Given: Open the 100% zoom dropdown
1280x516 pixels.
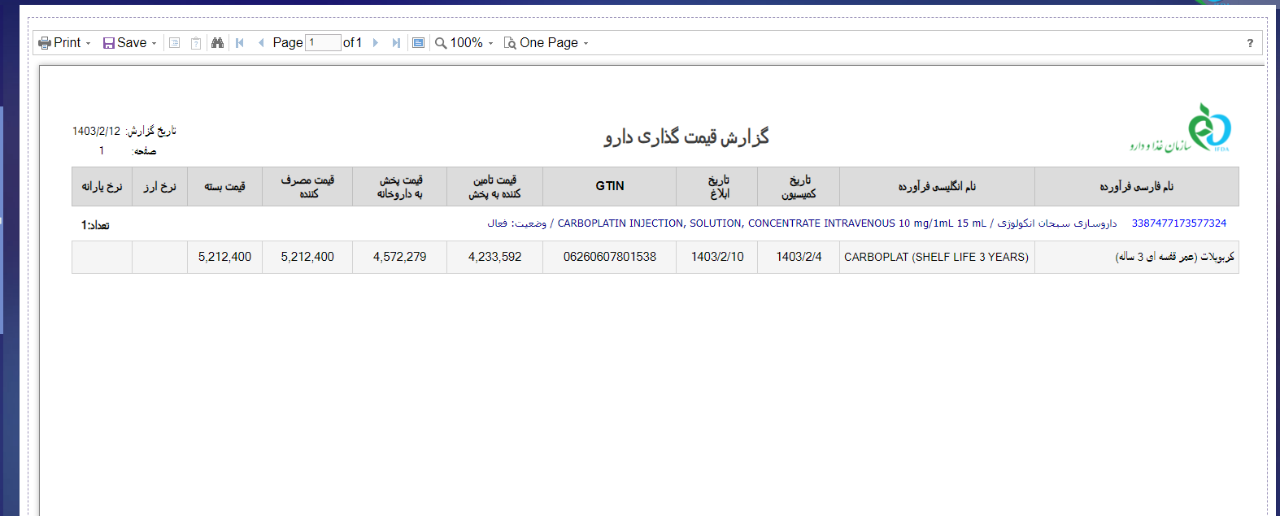Looking at the screenshot, I should click(465, 43).
